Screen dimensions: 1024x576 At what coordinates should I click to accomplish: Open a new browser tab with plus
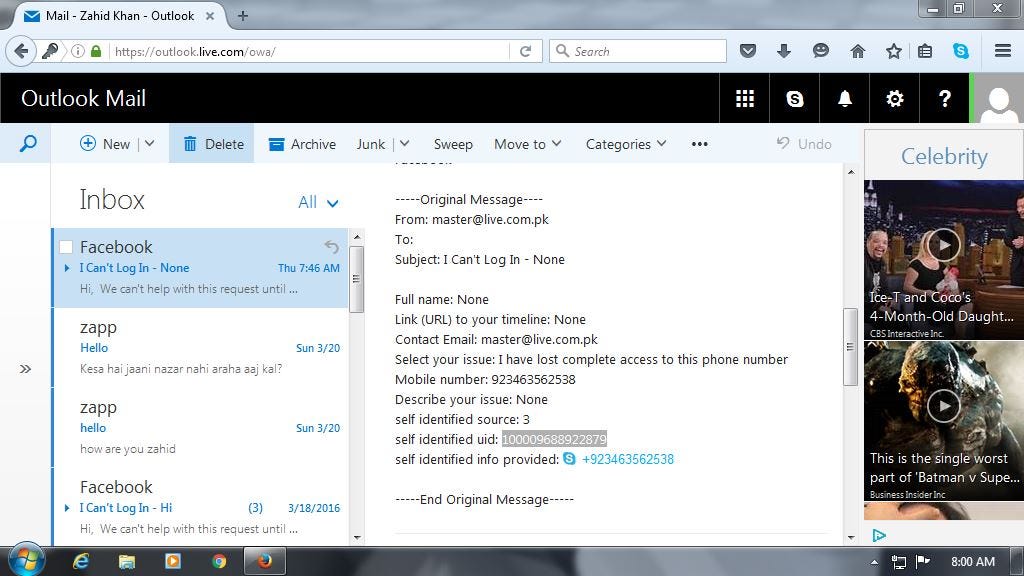click(x=243, y=16)
